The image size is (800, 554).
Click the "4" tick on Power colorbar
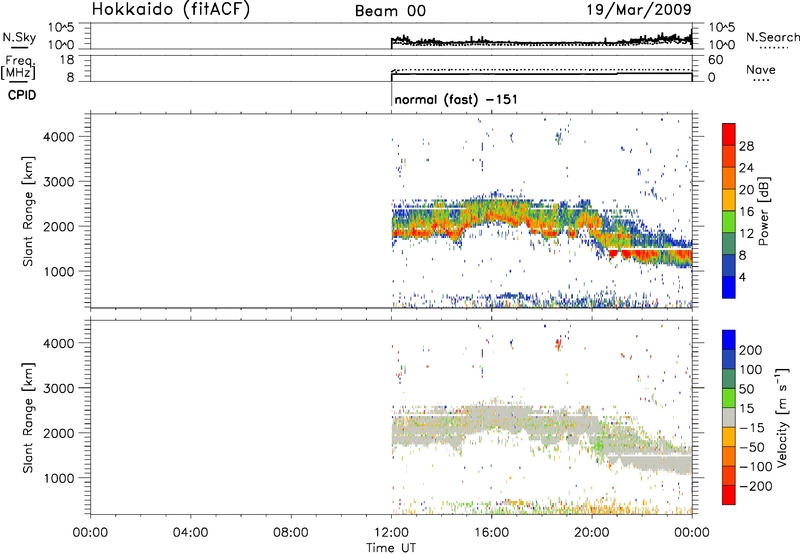tap(742, 277)
